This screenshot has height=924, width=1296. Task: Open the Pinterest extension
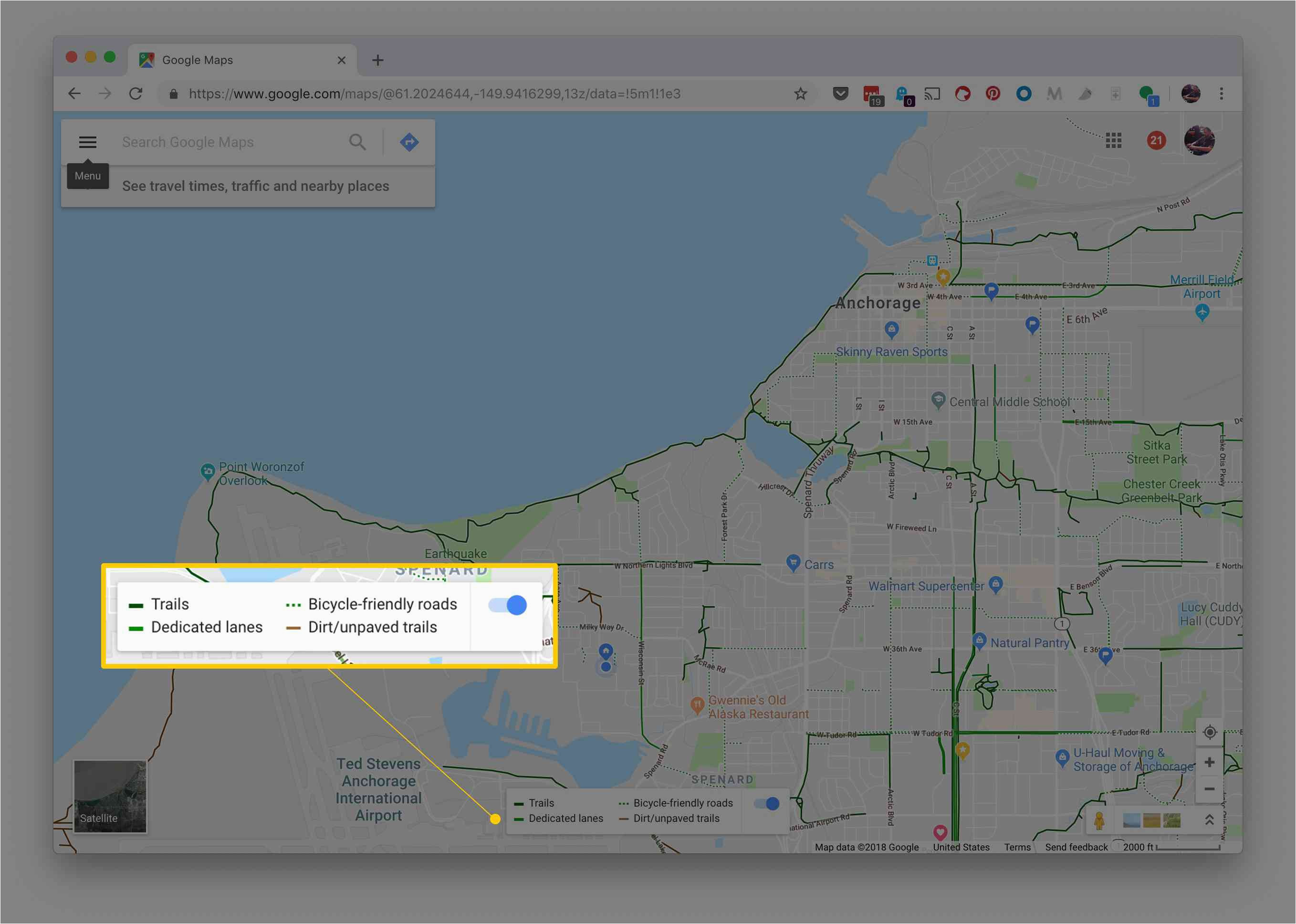click(993, 94)
